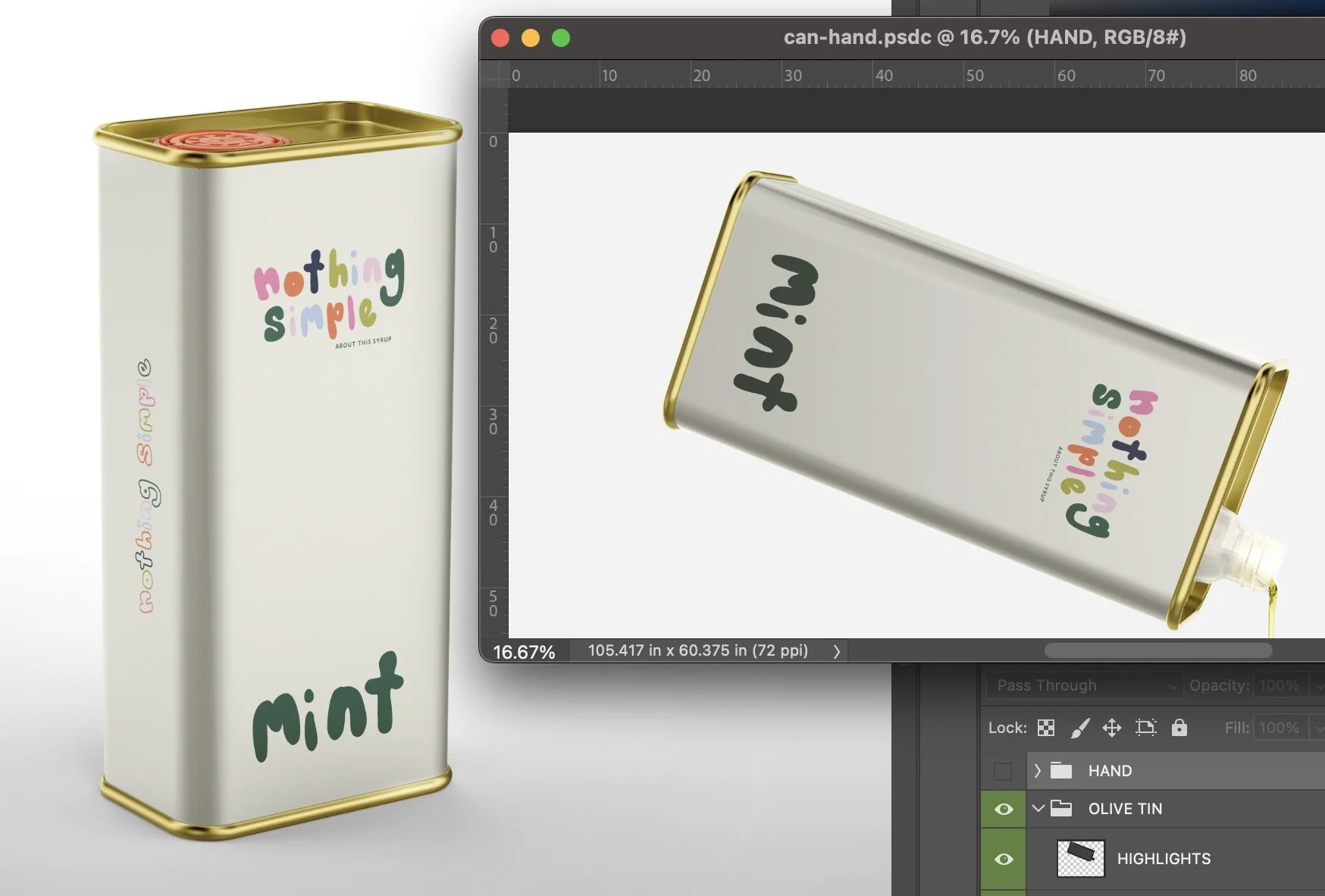Show the HAND group visibility
This screenshot has height=896, width=1325.
[x=1002, y=771]
